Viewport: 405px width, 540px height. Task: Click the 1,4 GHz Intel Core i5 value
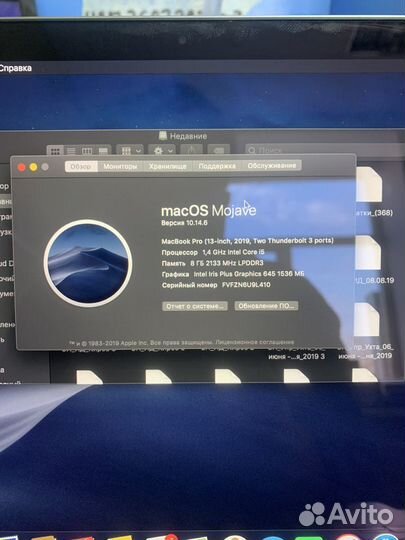click(x=233, y=252)
